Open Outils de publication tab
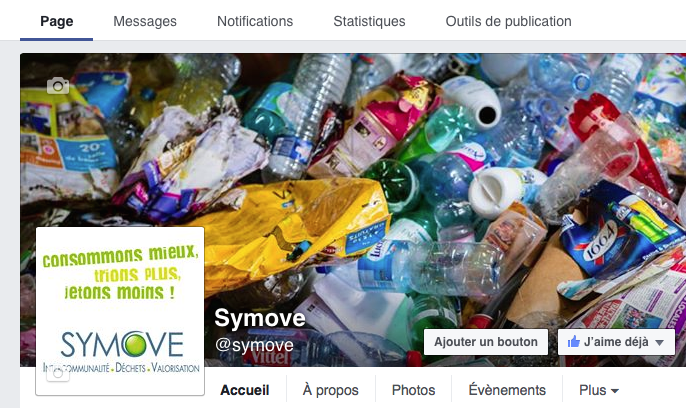 [508, 21]
